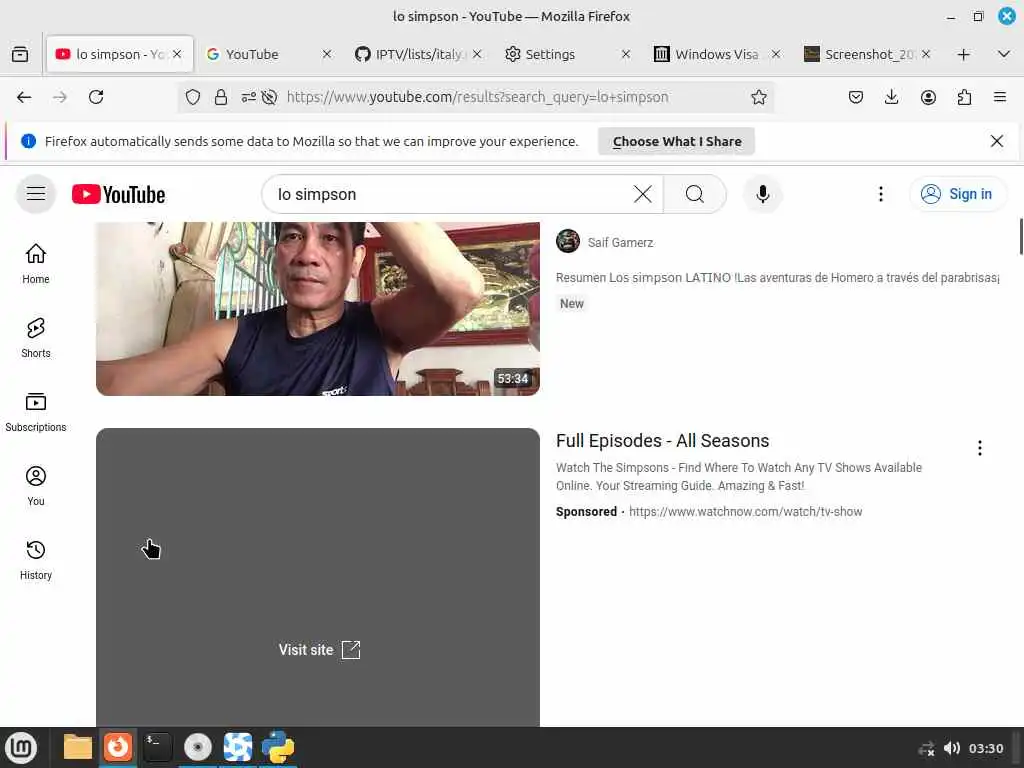Open the Saif Gamerz channel avatar
The image size is (1024, 768).
click(568, 241)
